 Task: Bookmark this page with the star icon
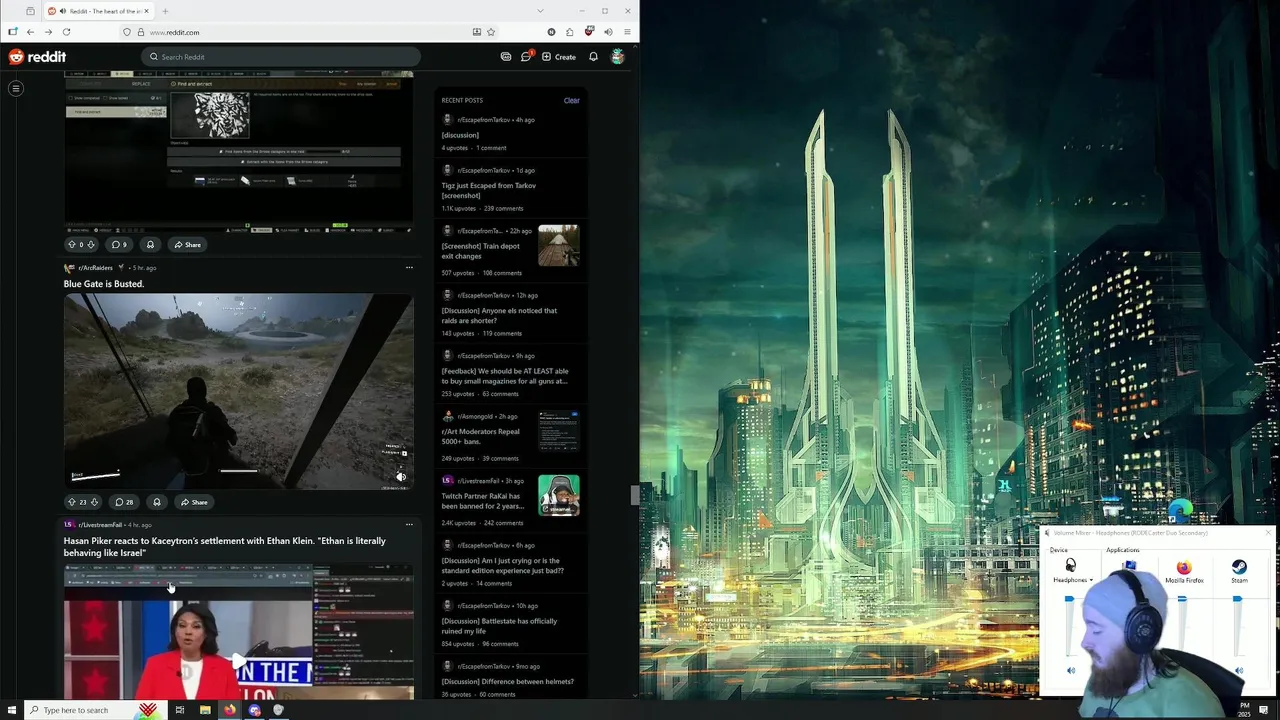click(x=491, y=32)
